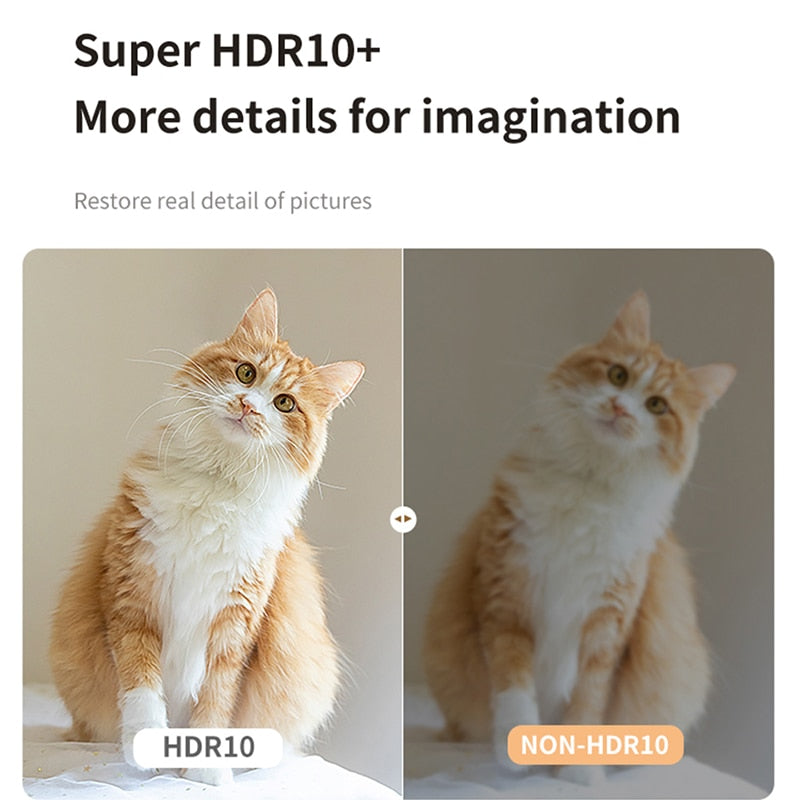The width and height of the screenshot is (800, 800).
Task: Click the sharp HDR10 cat's pink nose
Action: click(247, 407)
